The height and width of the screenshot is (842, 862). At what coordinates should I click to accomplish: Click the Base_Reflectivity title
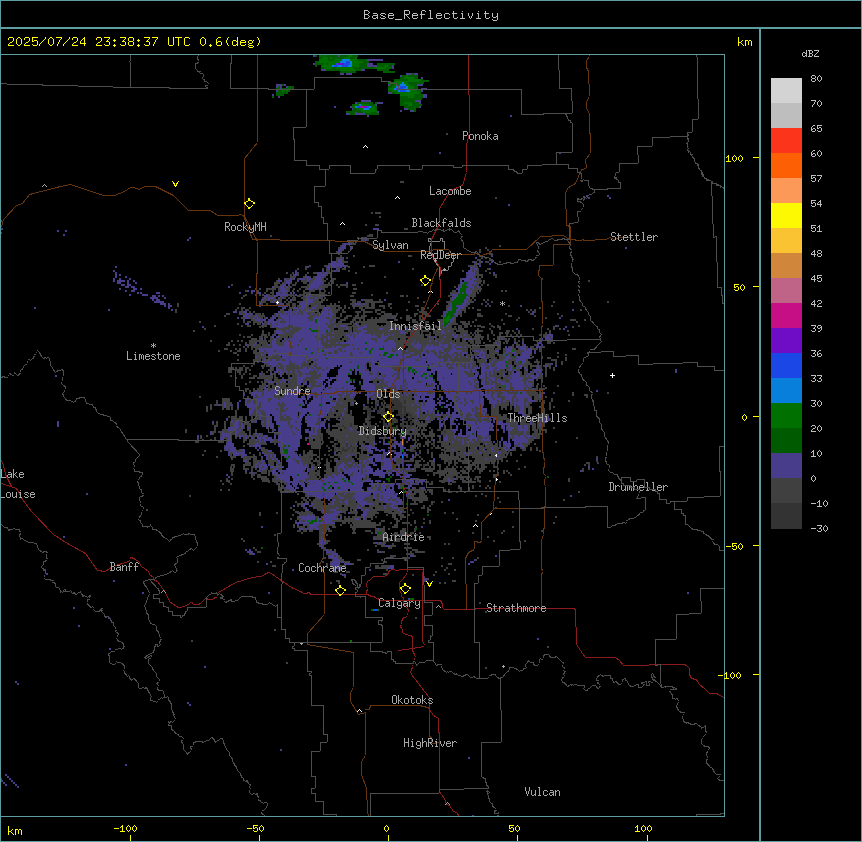(x=431, y=15)
